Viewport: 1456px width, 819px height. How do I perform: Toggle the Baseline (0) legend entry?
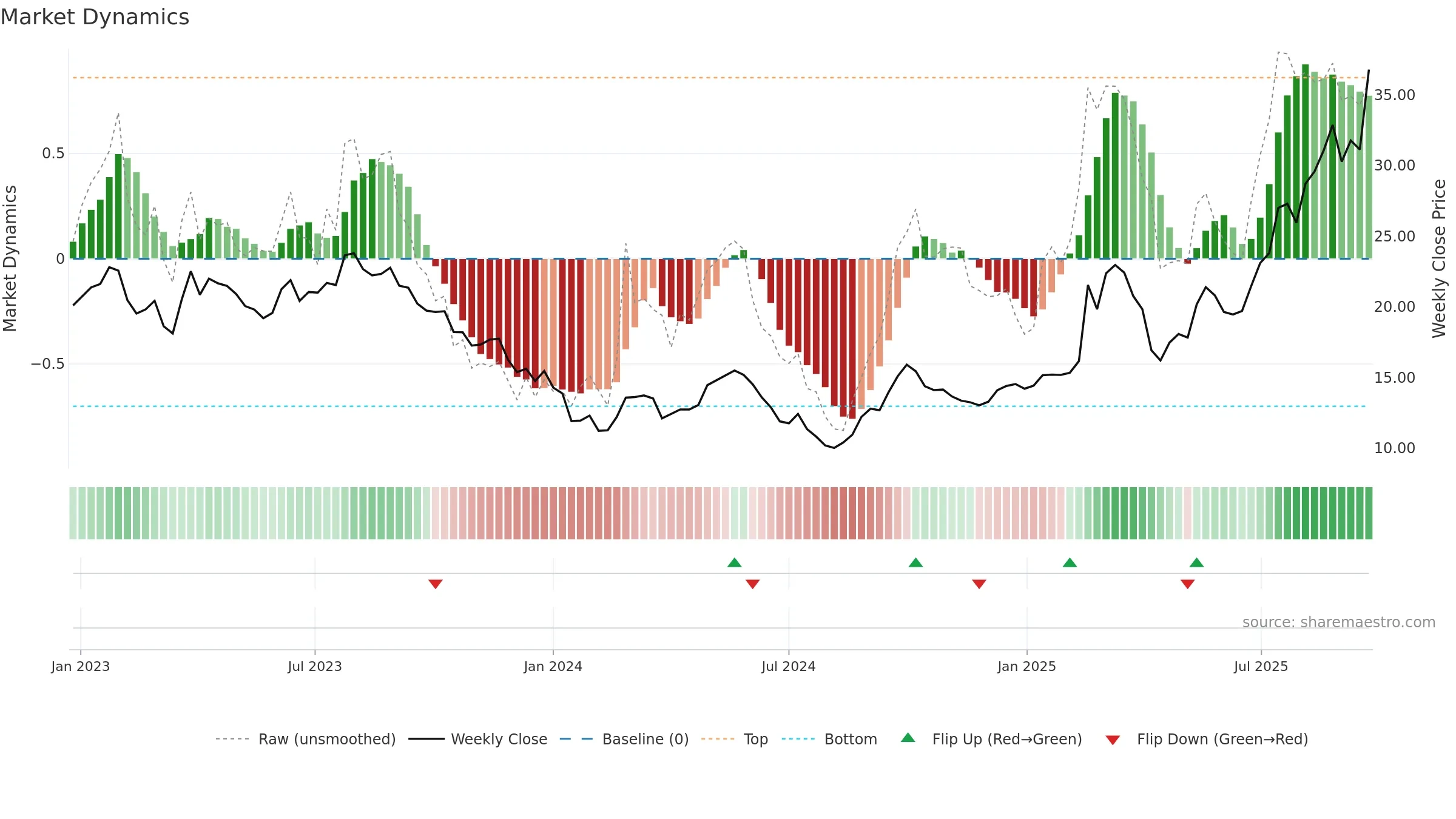pyautogui.click(x=624, y=739)
